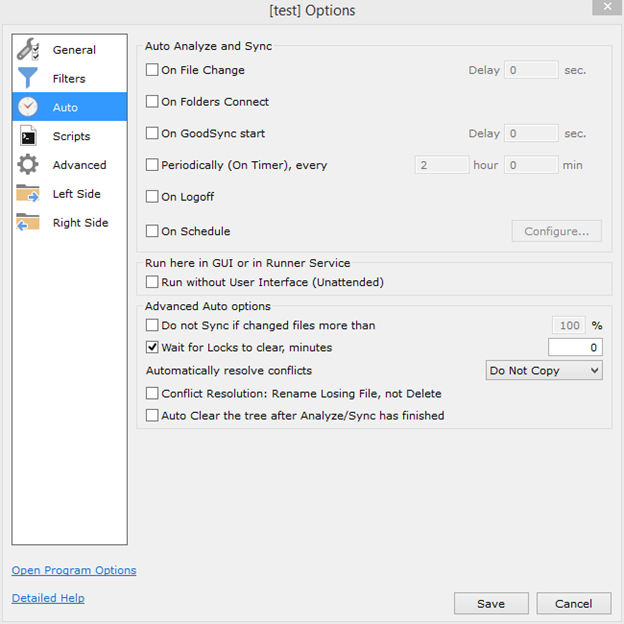Toggle On Folders Connect option

(x=152, y=102)
